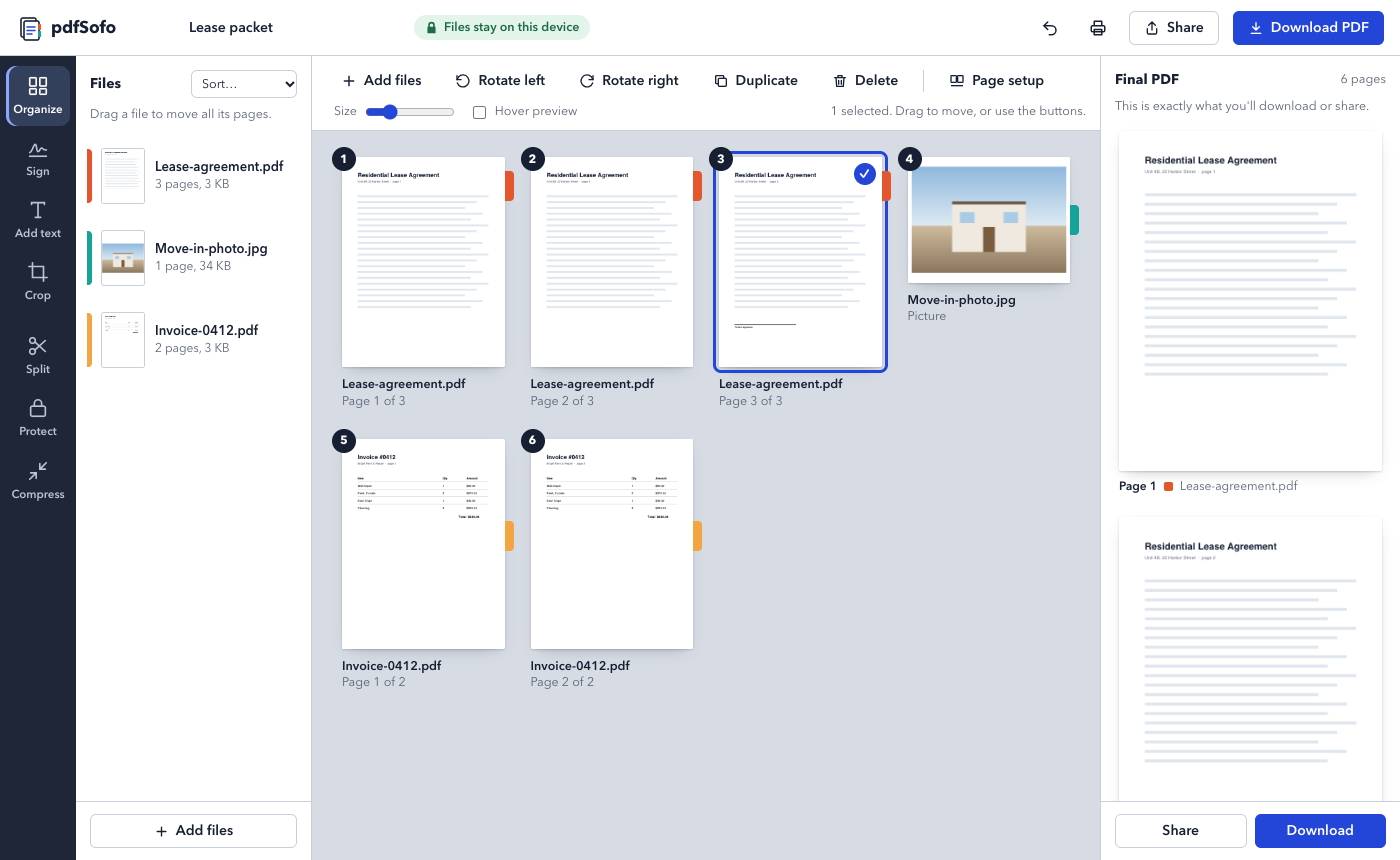Select Invoice-0412 page 1 of 2 thumbnail
Viewport: 1400px width, 860px height.
[423, 544]
